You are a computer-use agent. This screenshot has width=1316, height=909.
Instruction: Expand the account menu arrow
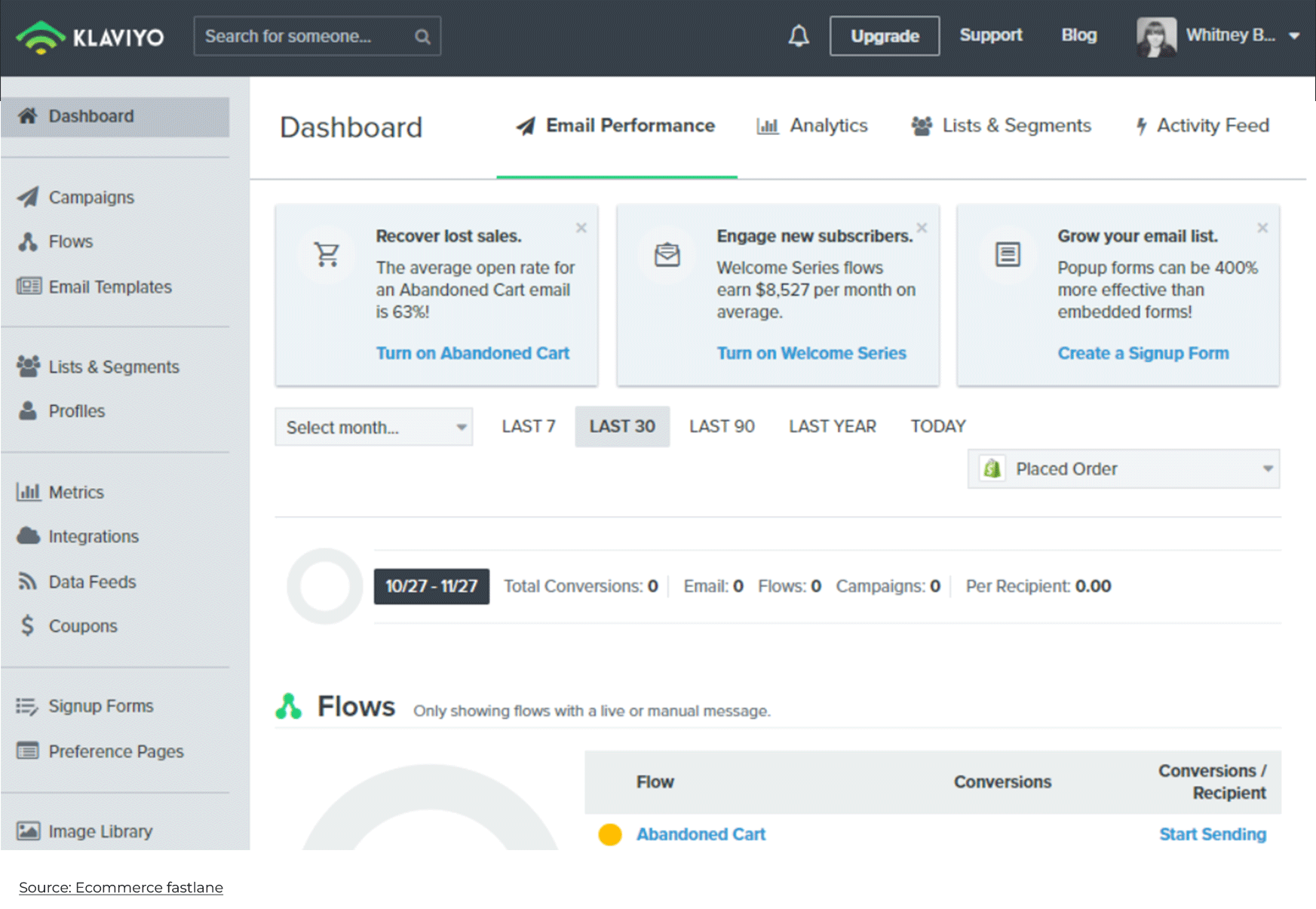(x=1293, y=35)
